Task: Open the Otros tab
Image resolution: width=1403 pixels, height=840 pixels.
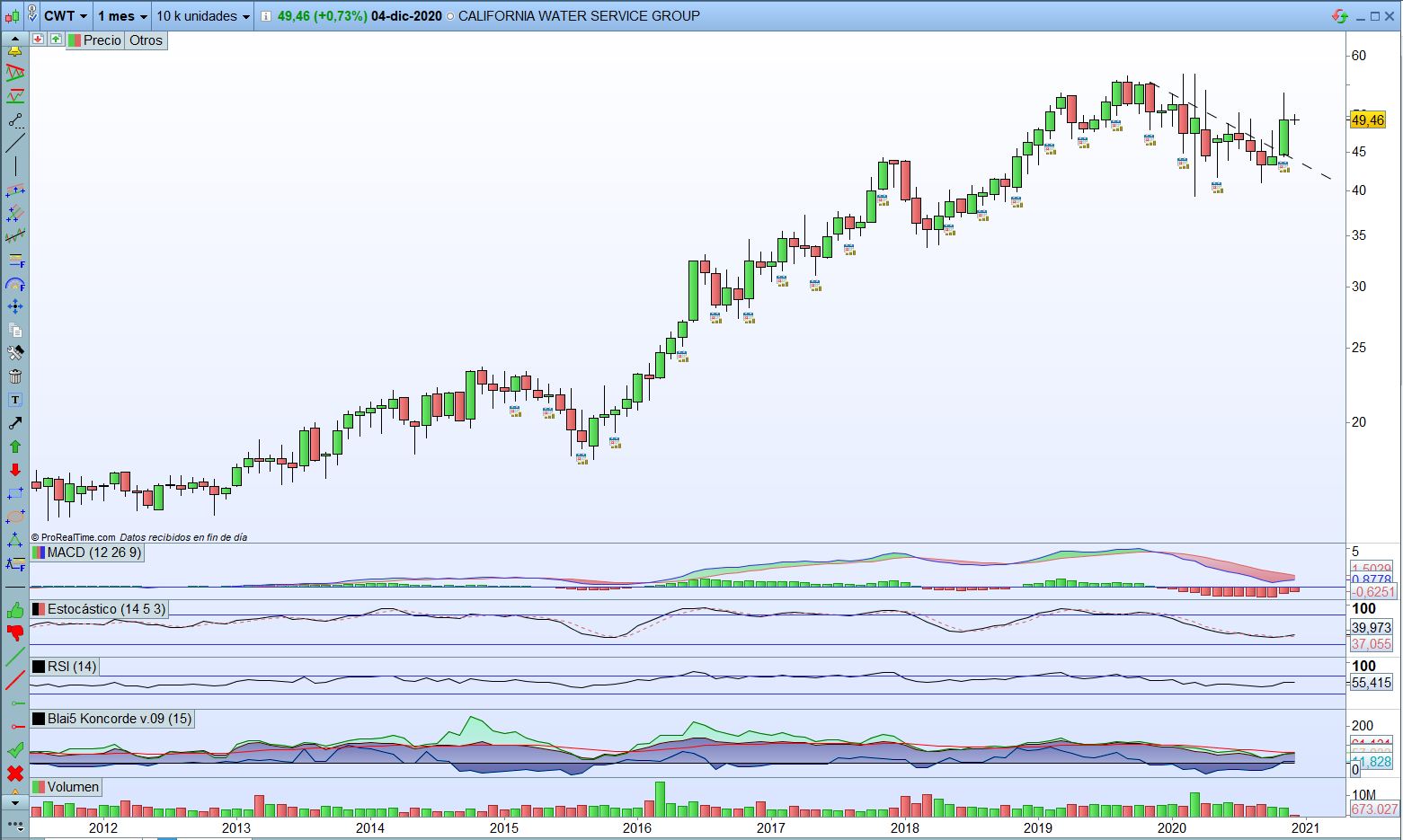Action: tap(146, 40)
